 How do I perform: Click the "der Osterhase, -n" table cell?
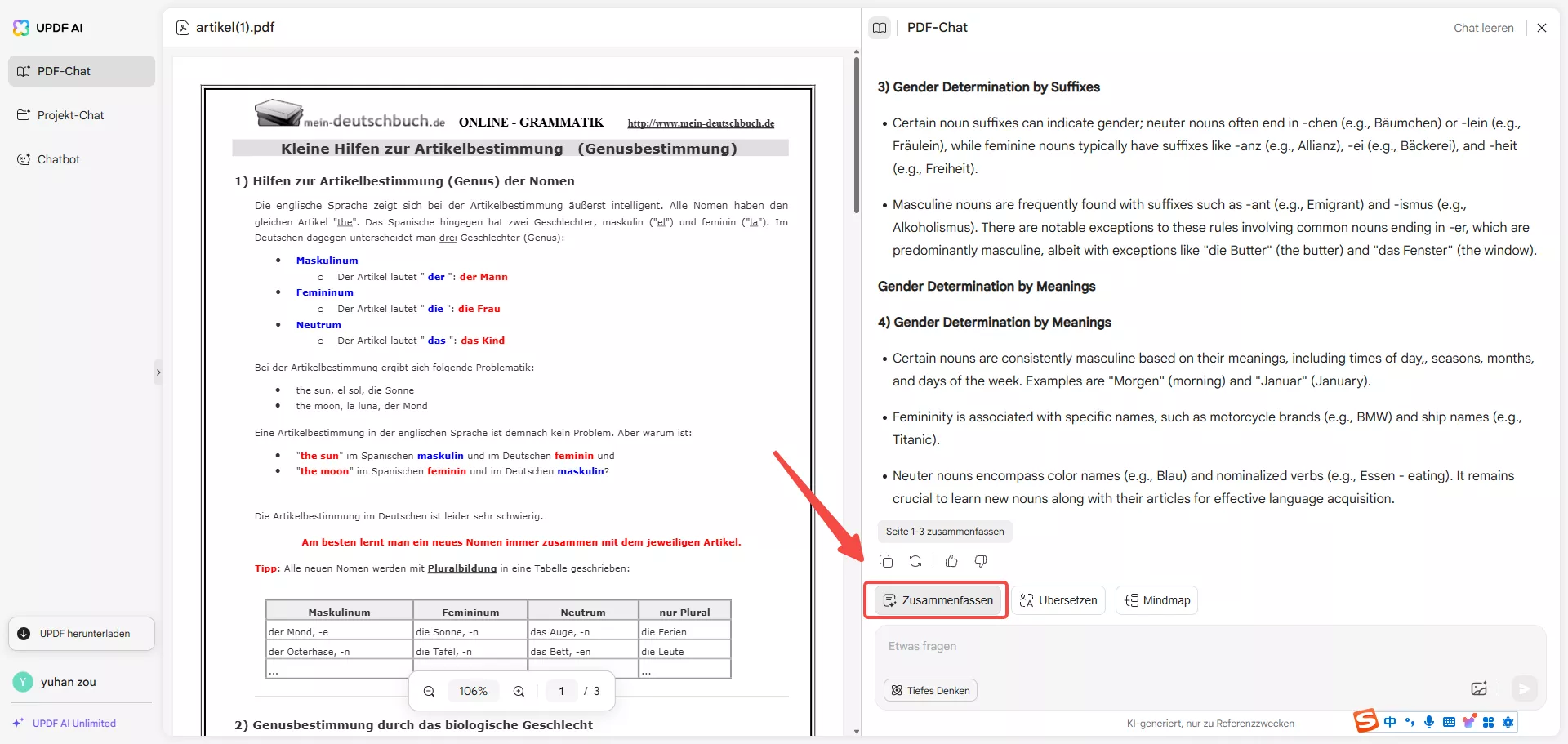(x=340, y=652)
